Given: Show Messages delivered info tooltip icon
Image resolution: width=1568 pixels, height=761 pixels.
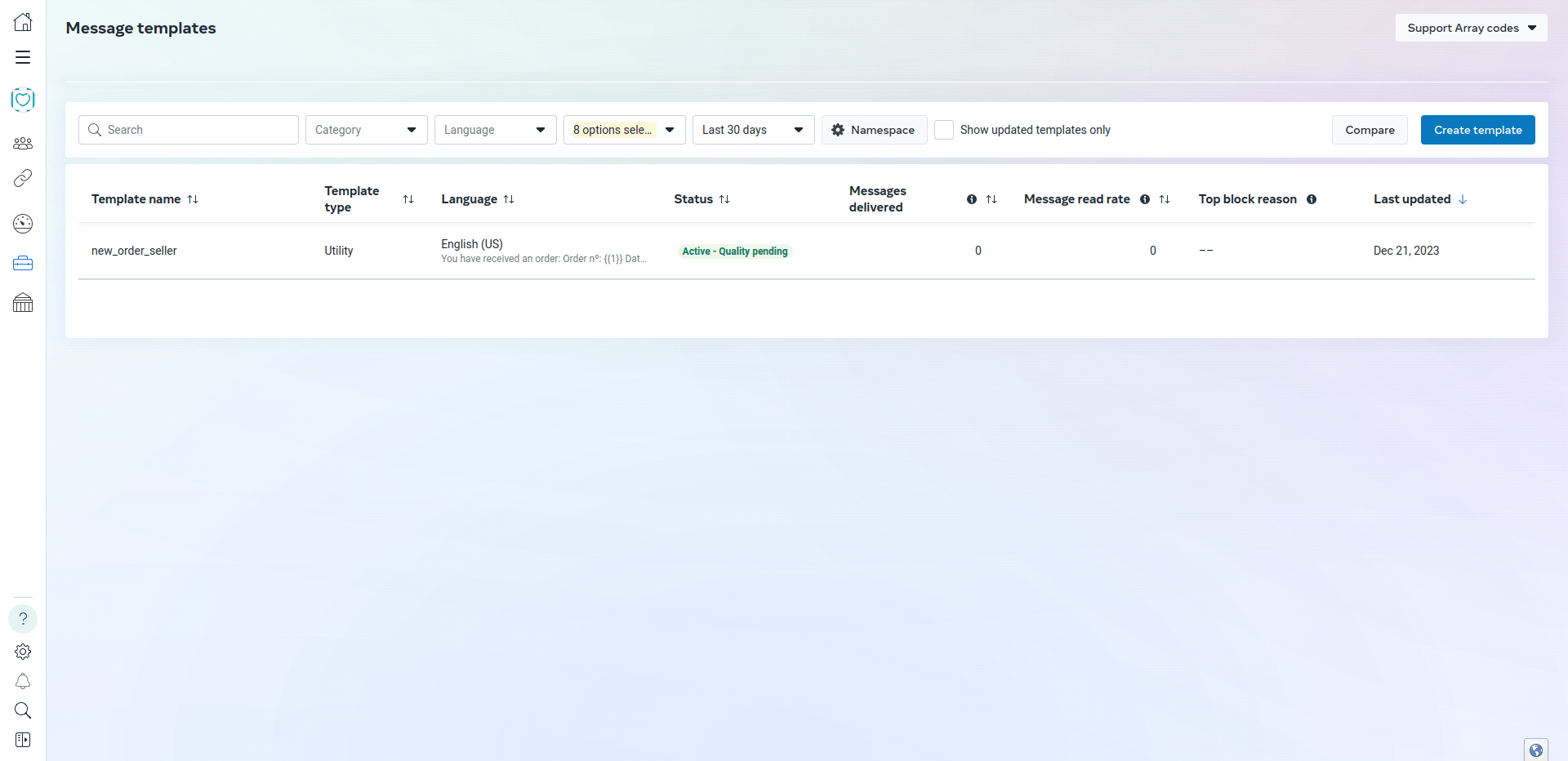Looking at the screenshot, I should pyautogui.click(x=972, y=199).
